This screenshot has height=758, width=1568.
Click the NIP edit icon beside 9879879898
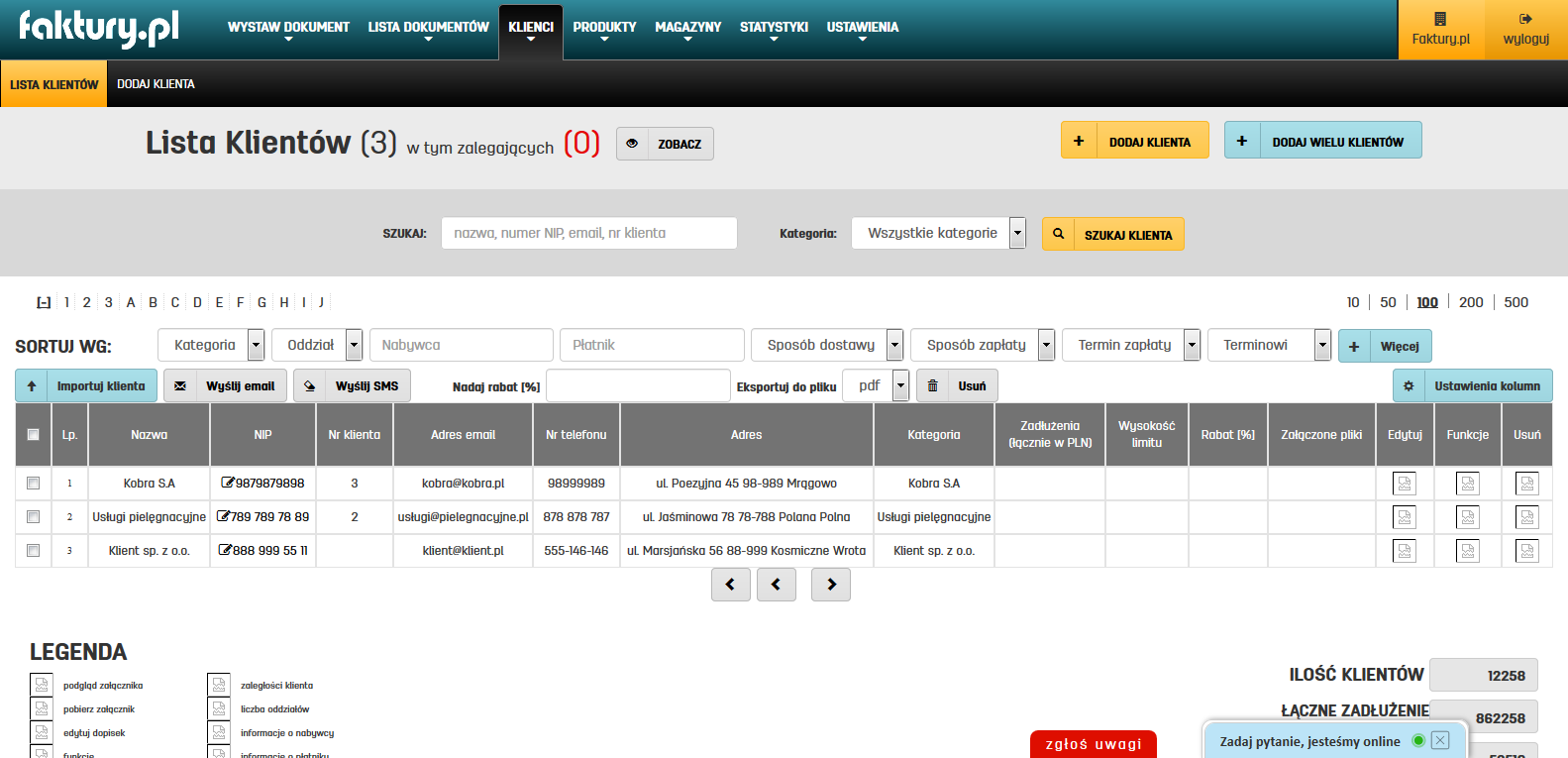(228, 484)
